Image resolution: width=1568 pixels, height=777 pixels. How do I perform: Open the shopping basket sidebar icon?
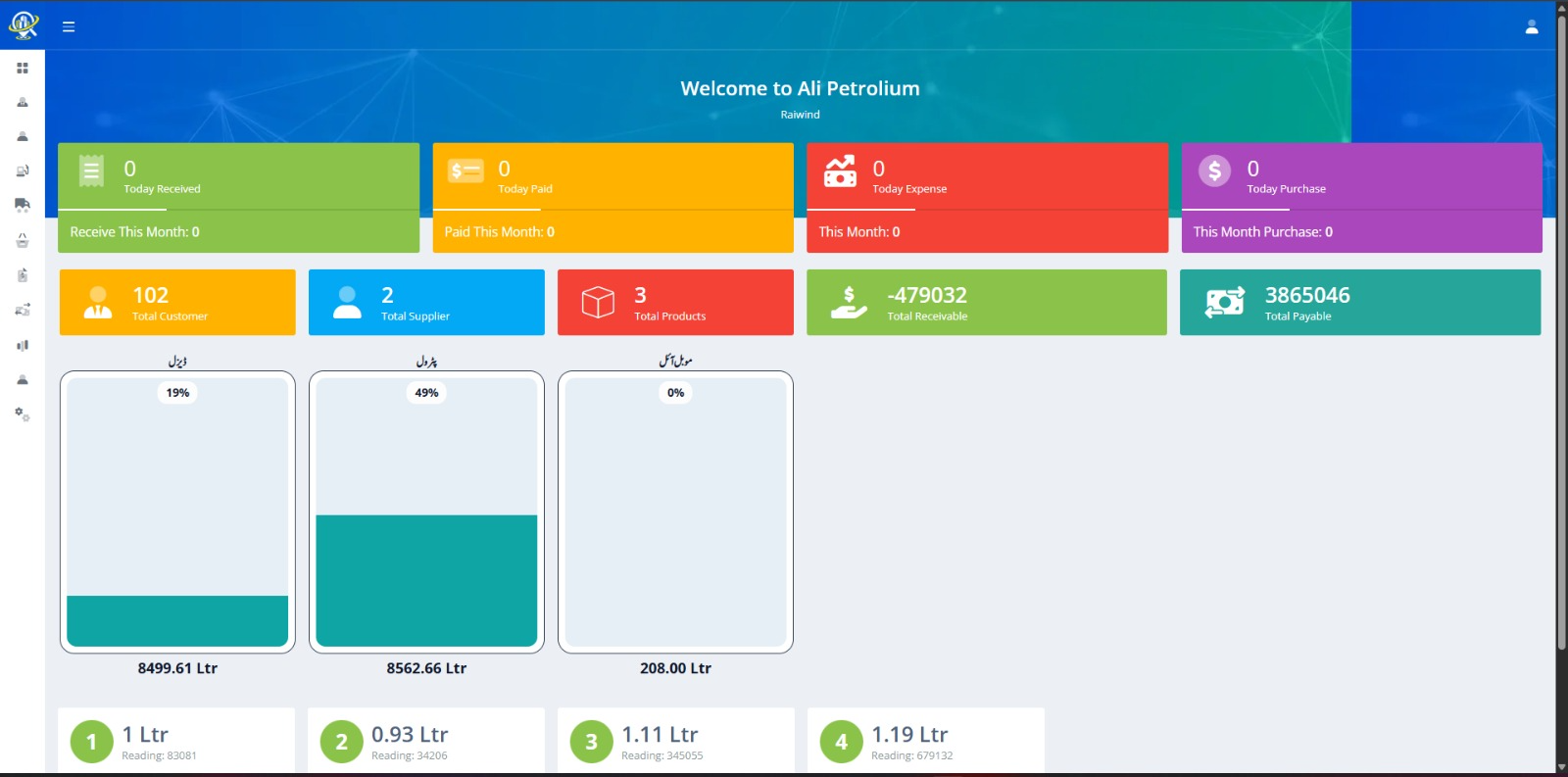pyautogui.click(x=23, y=240)
